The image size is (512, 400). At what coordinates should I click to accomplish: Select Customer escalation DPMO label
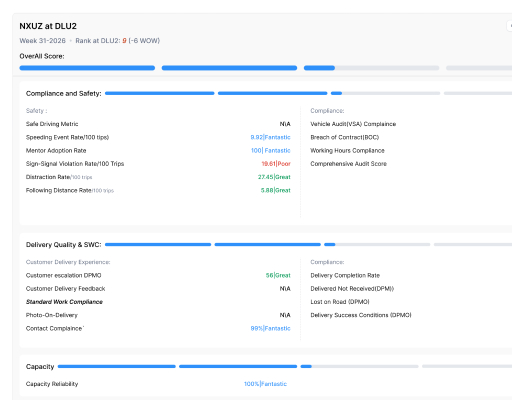[64, 275]
